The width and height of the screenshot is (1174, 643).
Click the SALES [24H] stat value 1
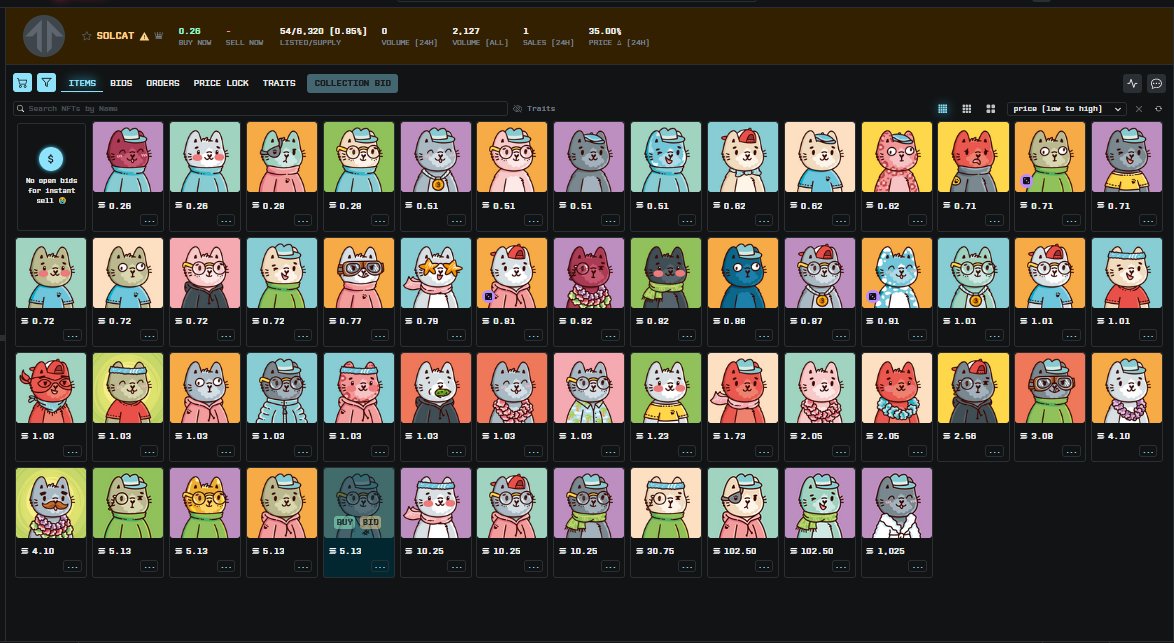pos(526,31)
